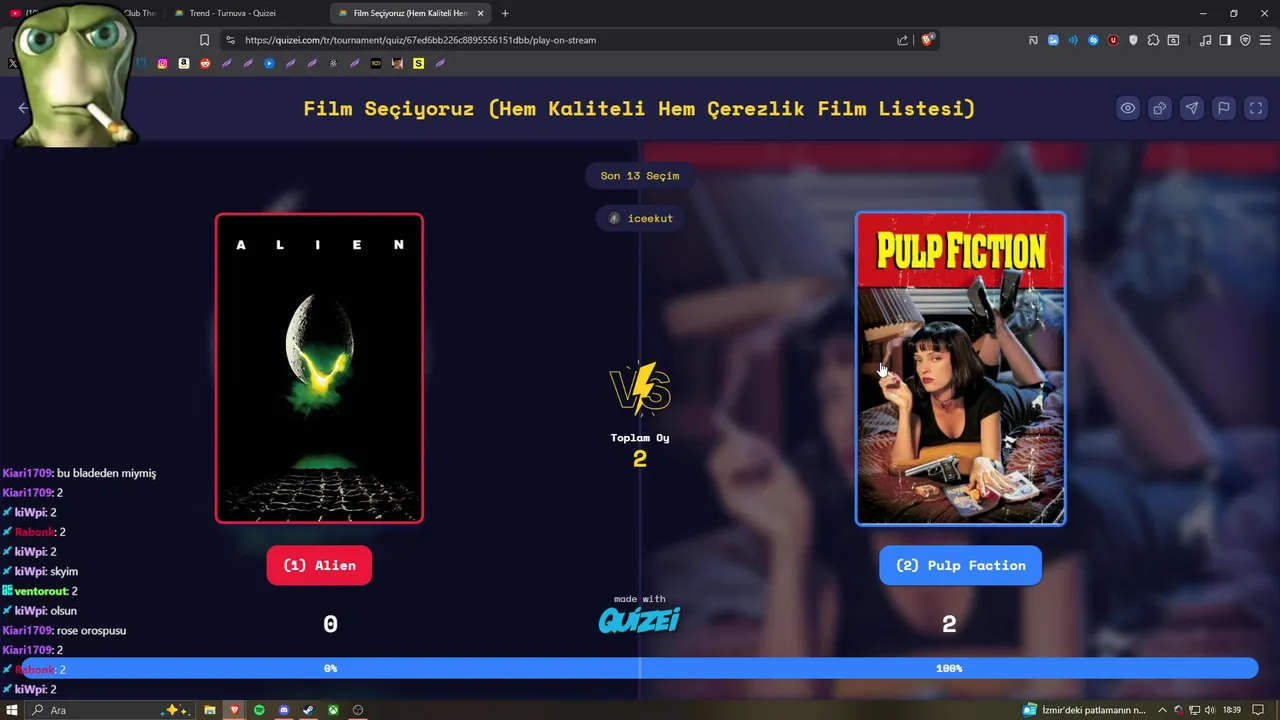The height and width of the screenshot is (720, 1280).
Task: Click chat message 'bu bladeden miymiş'
Action: coord(107,473)
